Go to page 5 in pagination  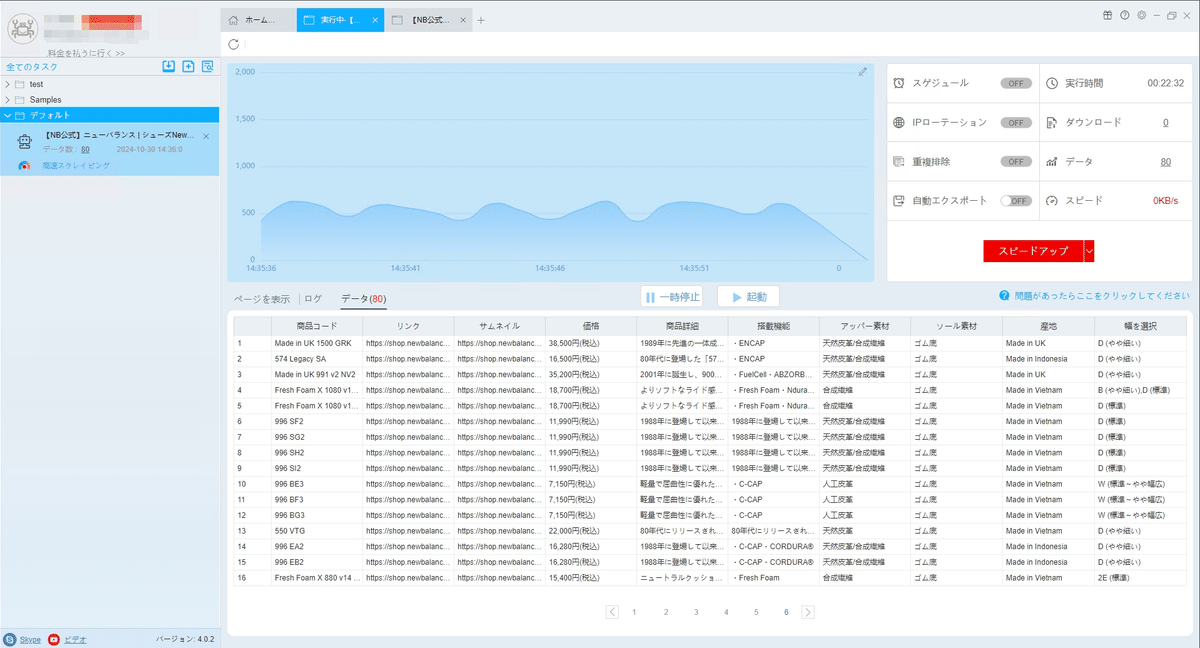click(756, 612)
